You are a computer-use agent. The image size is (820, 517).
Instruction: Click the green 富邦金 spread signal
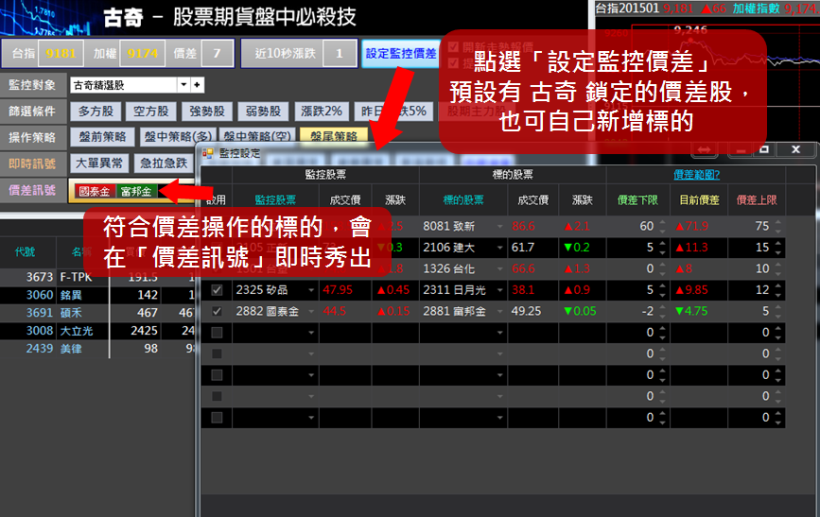136,191
